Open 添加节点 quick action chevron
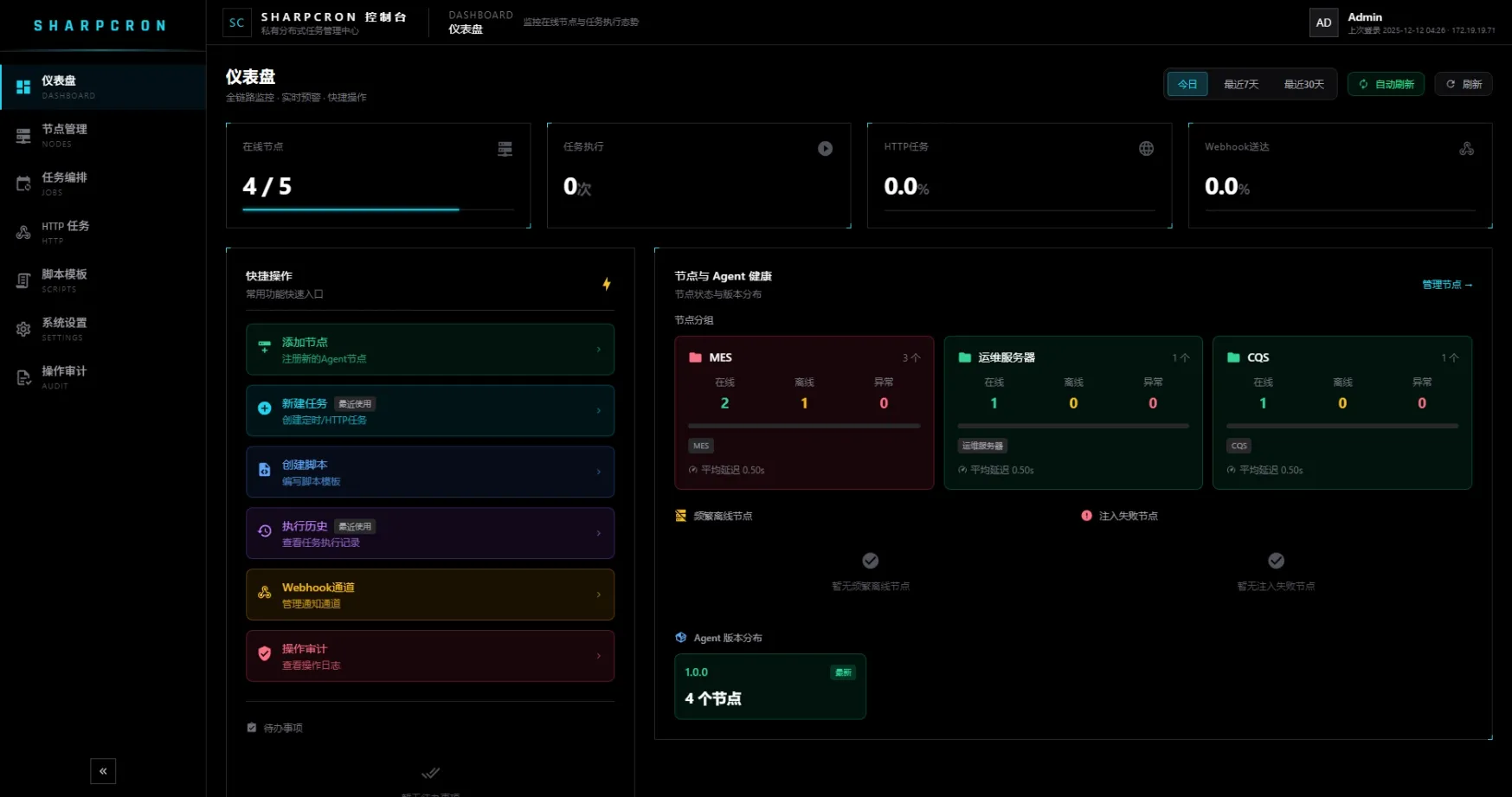 (x=599, y=350)
